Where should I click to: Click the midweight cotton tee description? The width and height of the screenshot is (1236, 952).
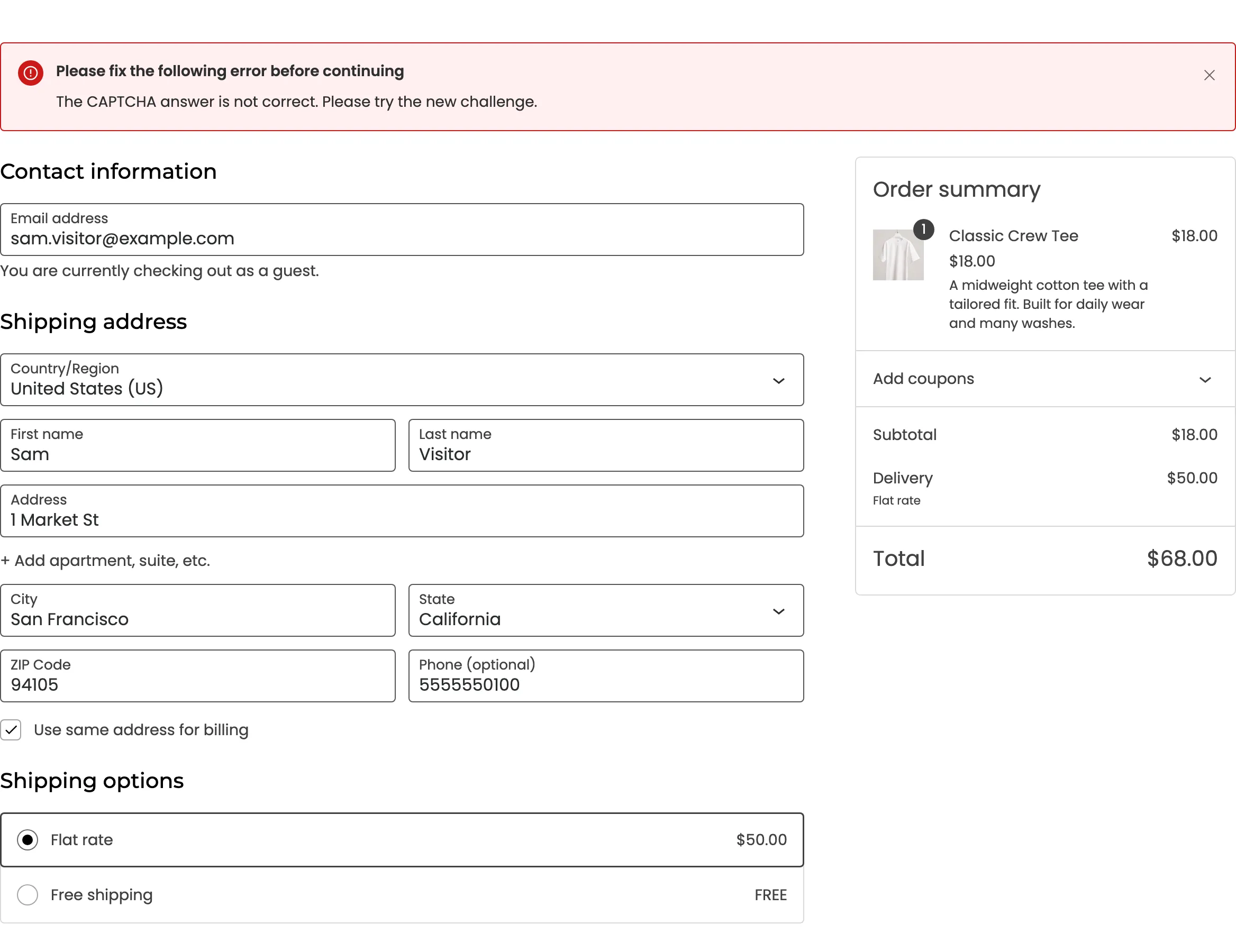[1048, 304]
